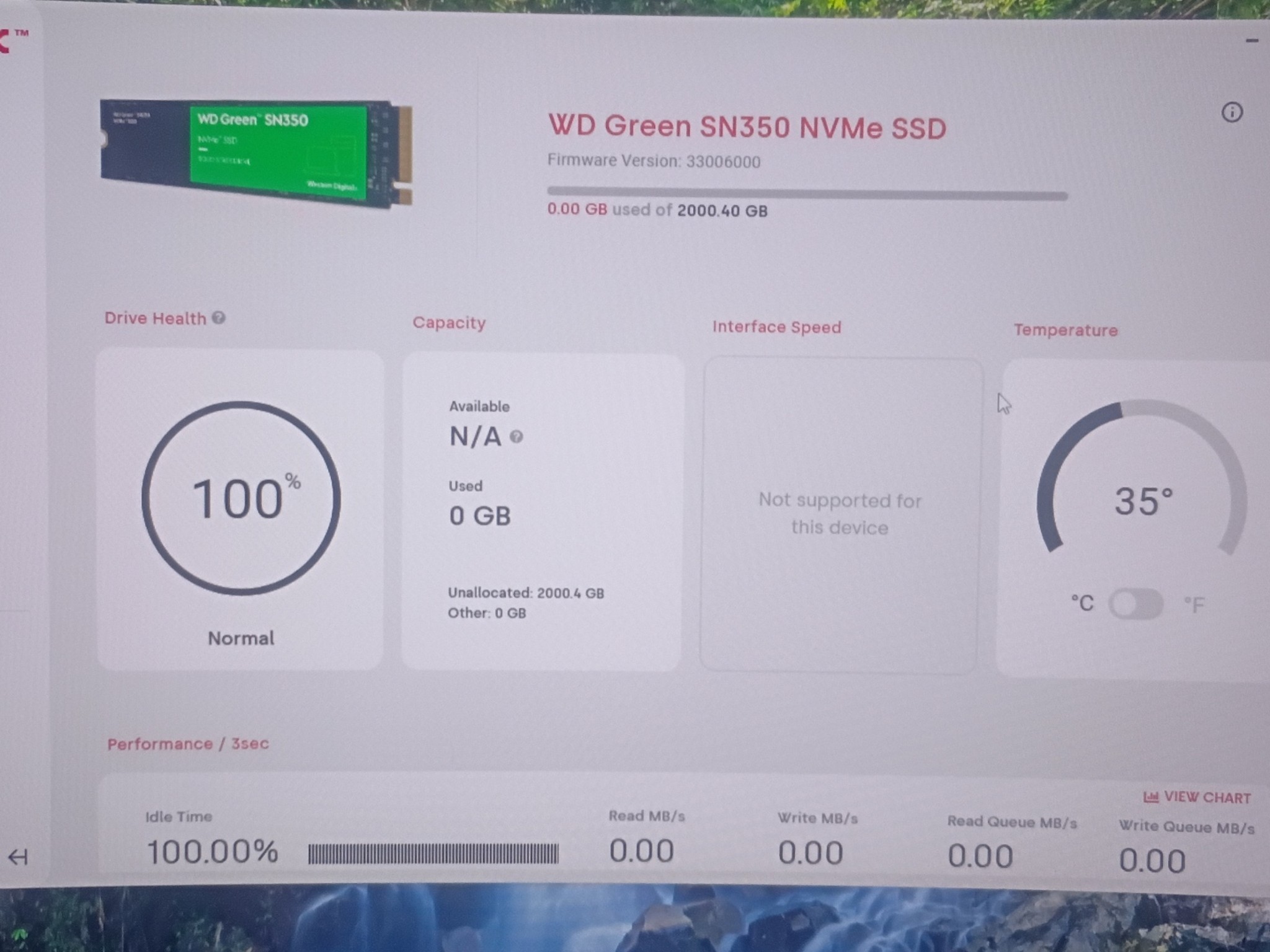Click the Drive Health help icon

[218, 317]
